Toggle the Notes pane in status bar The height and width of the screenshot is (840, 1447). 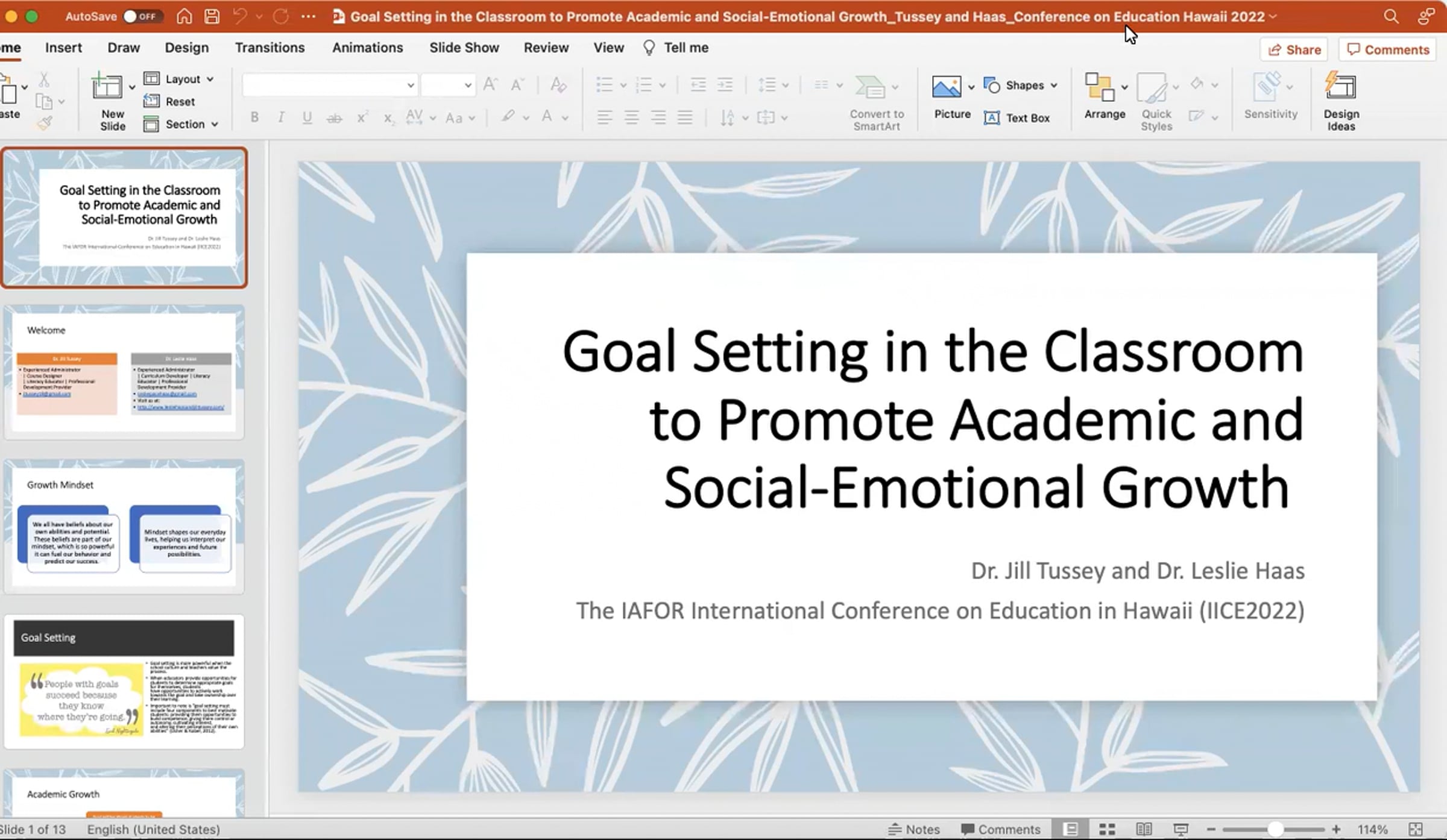pos(914,829)
